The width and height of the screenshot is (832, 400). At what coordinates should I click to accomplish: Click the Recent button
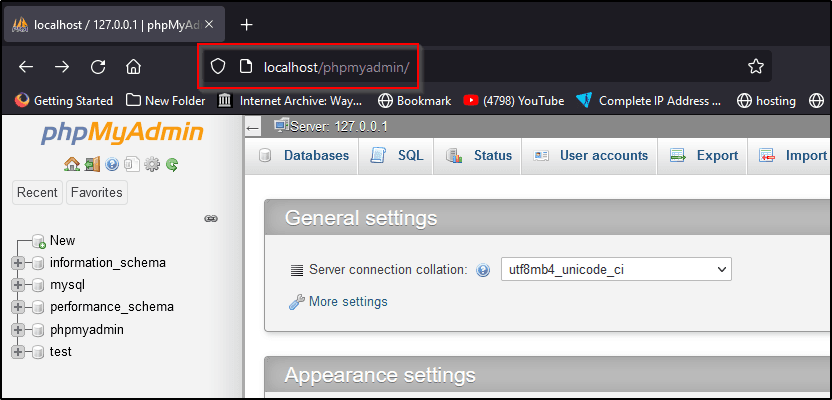(37, 193)
